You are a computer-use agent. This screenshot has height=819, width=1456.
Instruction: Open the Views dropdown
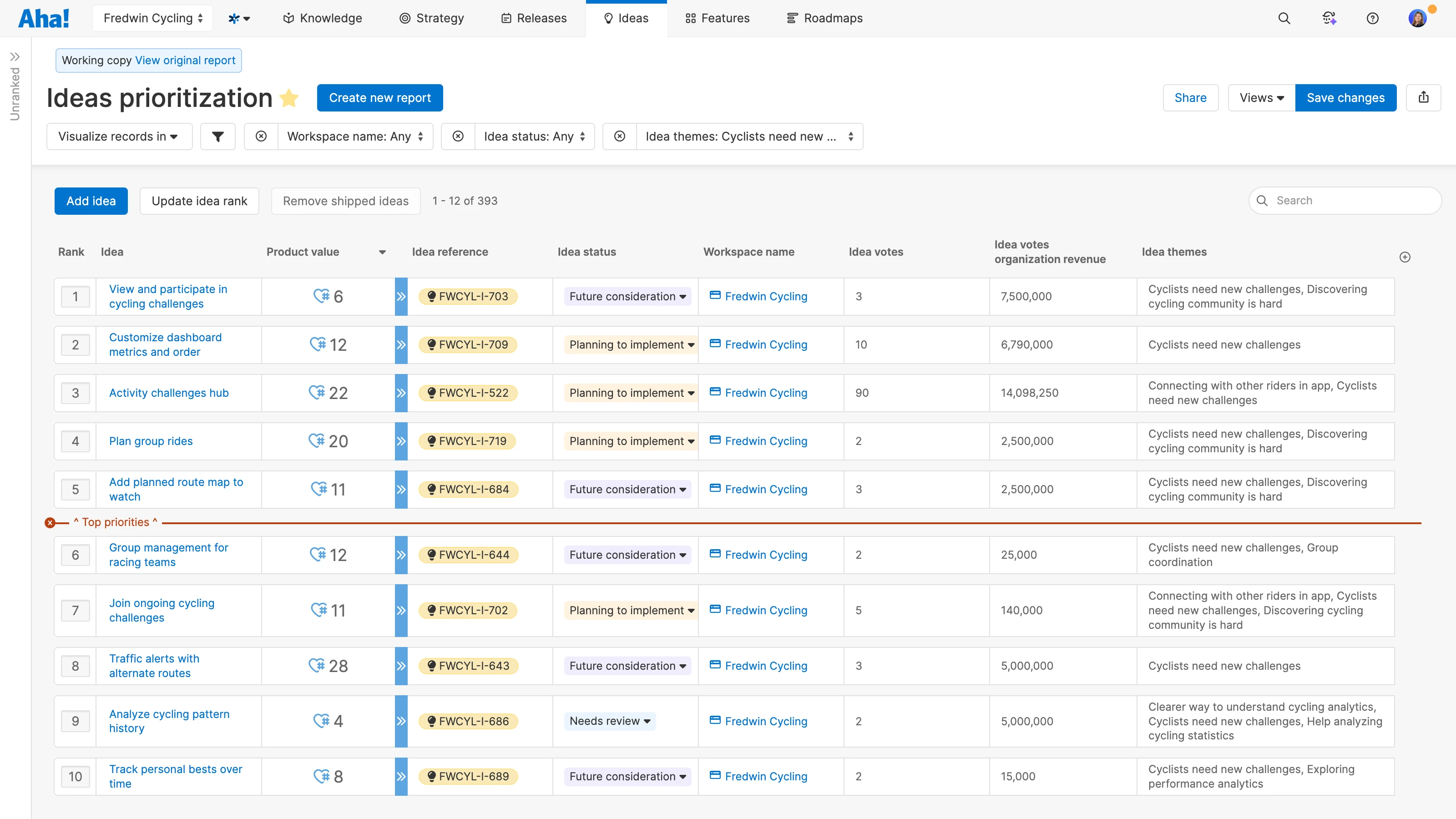(x=1262, y=98)
